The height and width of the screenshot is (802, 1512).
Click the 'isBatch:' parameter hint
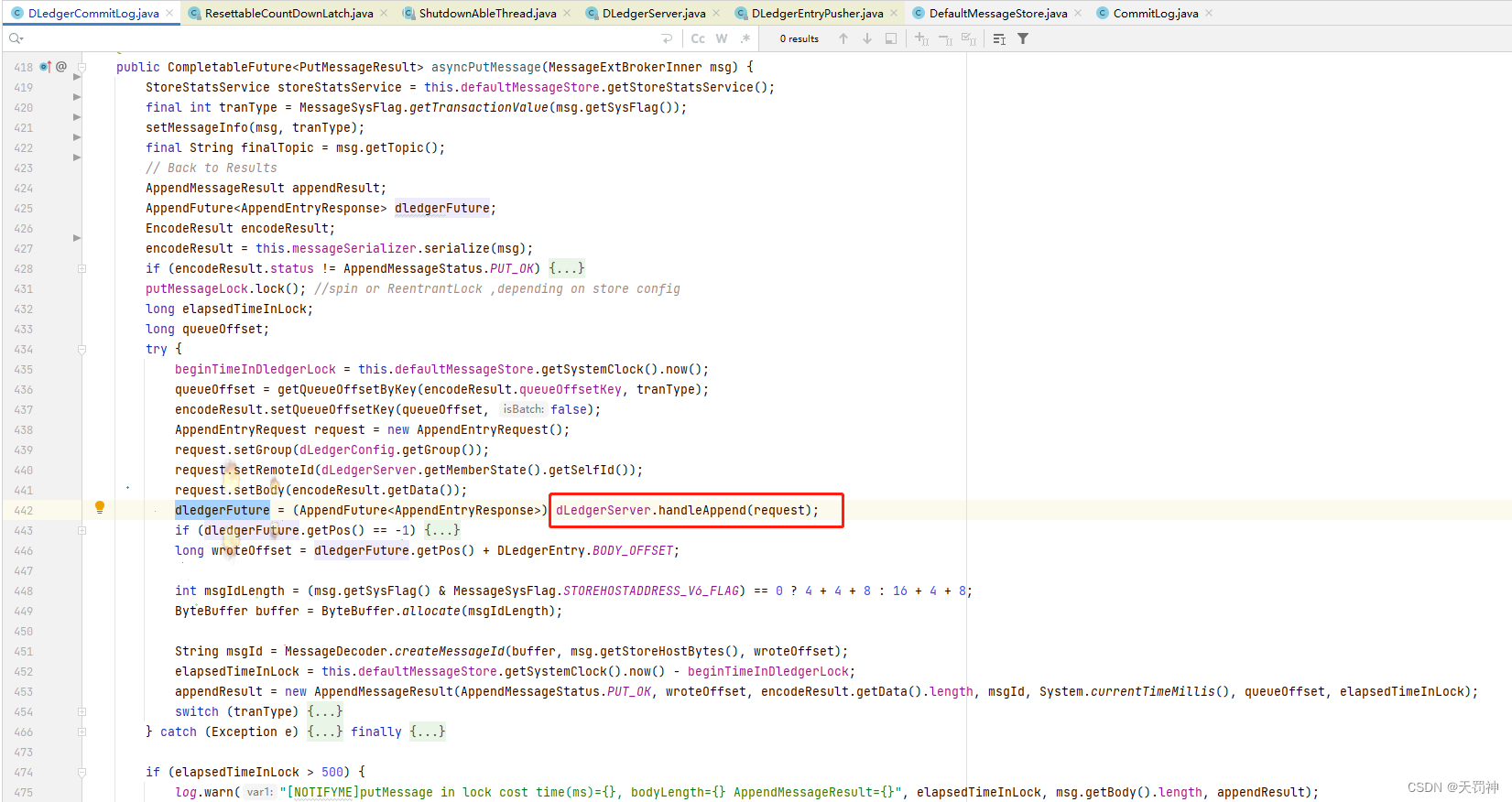click(x=523, y=409)
